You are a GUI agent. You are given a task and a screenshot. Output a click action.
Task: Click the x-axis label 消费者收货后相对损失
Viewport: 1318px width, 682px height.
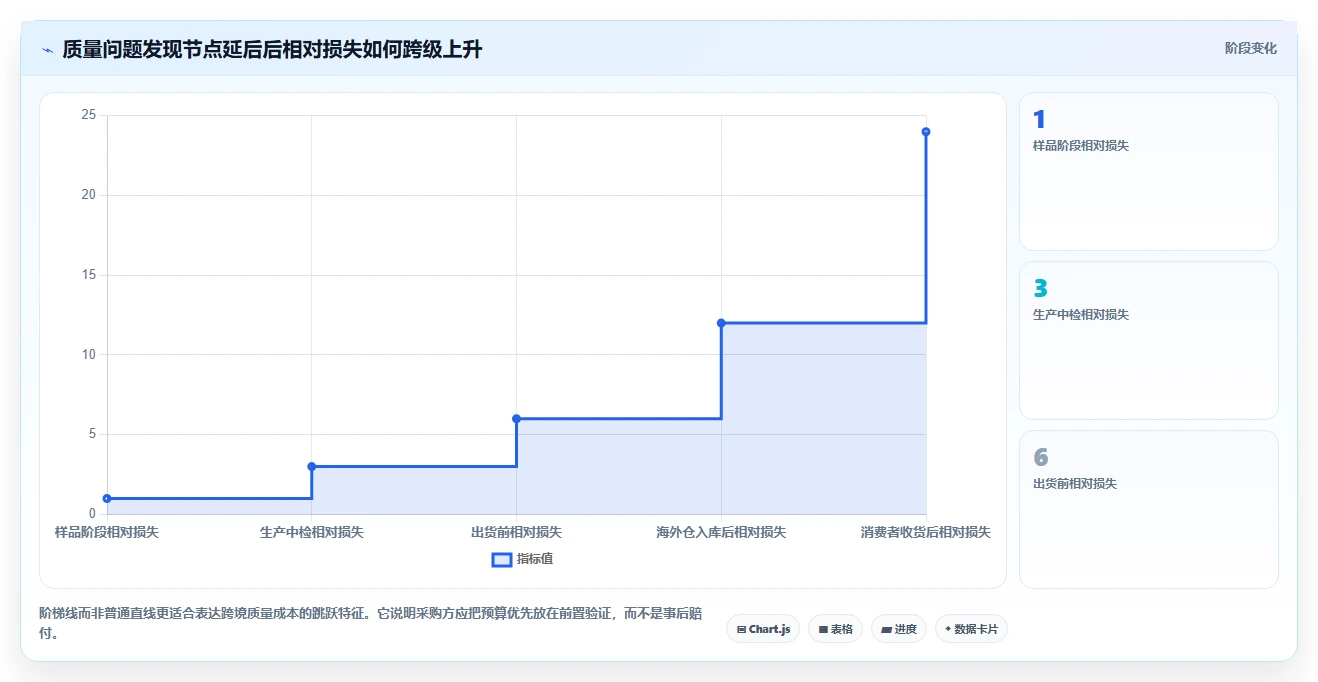point(926,532)
